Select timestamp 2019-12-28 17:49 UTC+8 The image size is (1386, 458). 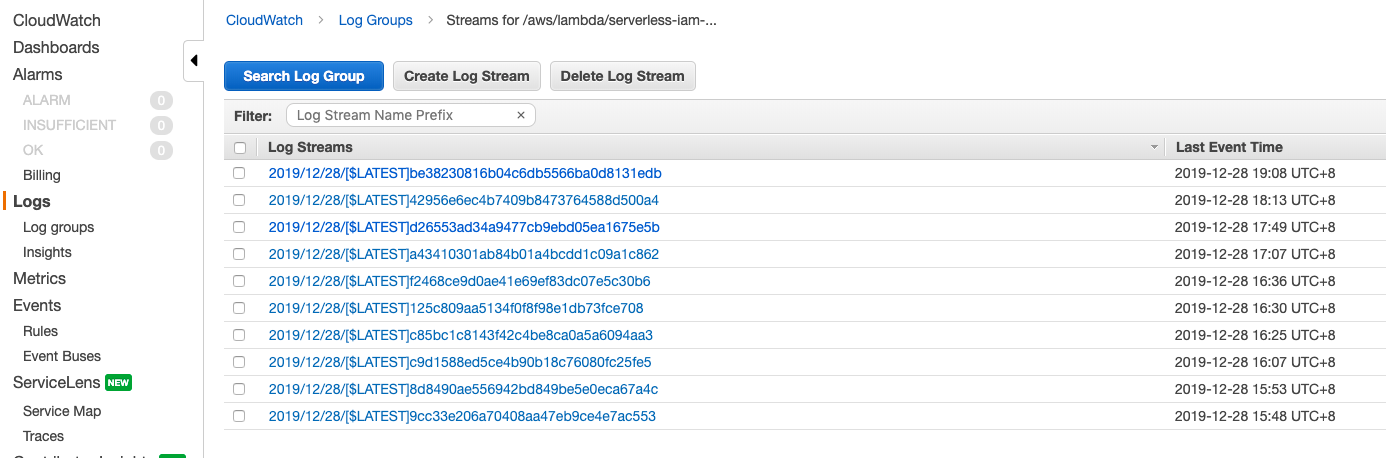pyautogui.click(x=1255, y=227)
